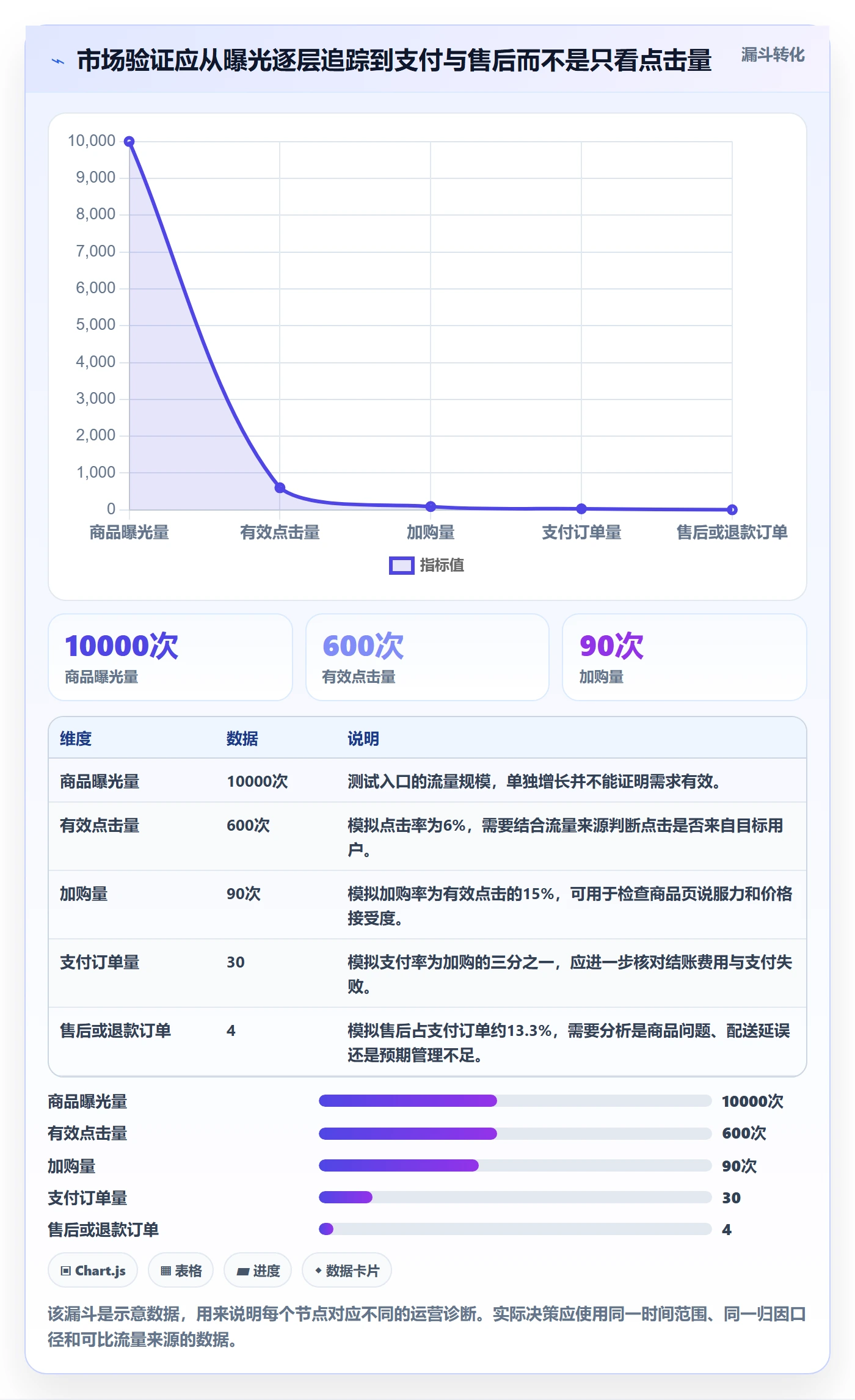Click the footnote starting with 该漏斗是示意数据
This screenshot has width=855, height=1400.
coord(428,1327)
